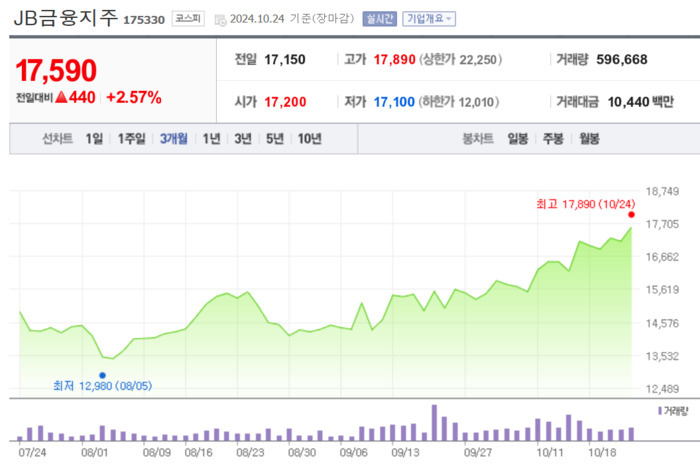
Task: Click the JB금융지주 stock name title
Action: tap(64, 17)
